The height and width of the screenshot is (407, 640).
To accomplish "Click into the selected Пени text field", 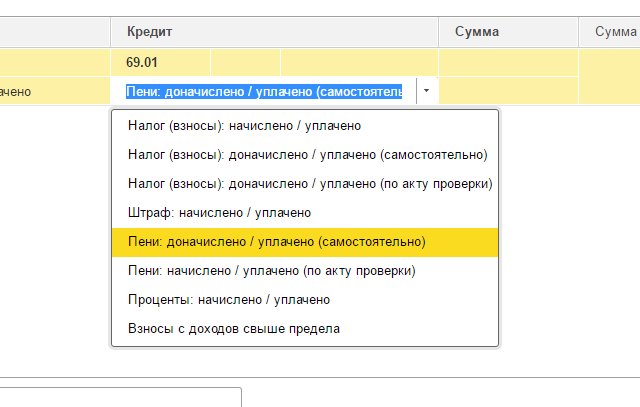I will coord(264,91).
